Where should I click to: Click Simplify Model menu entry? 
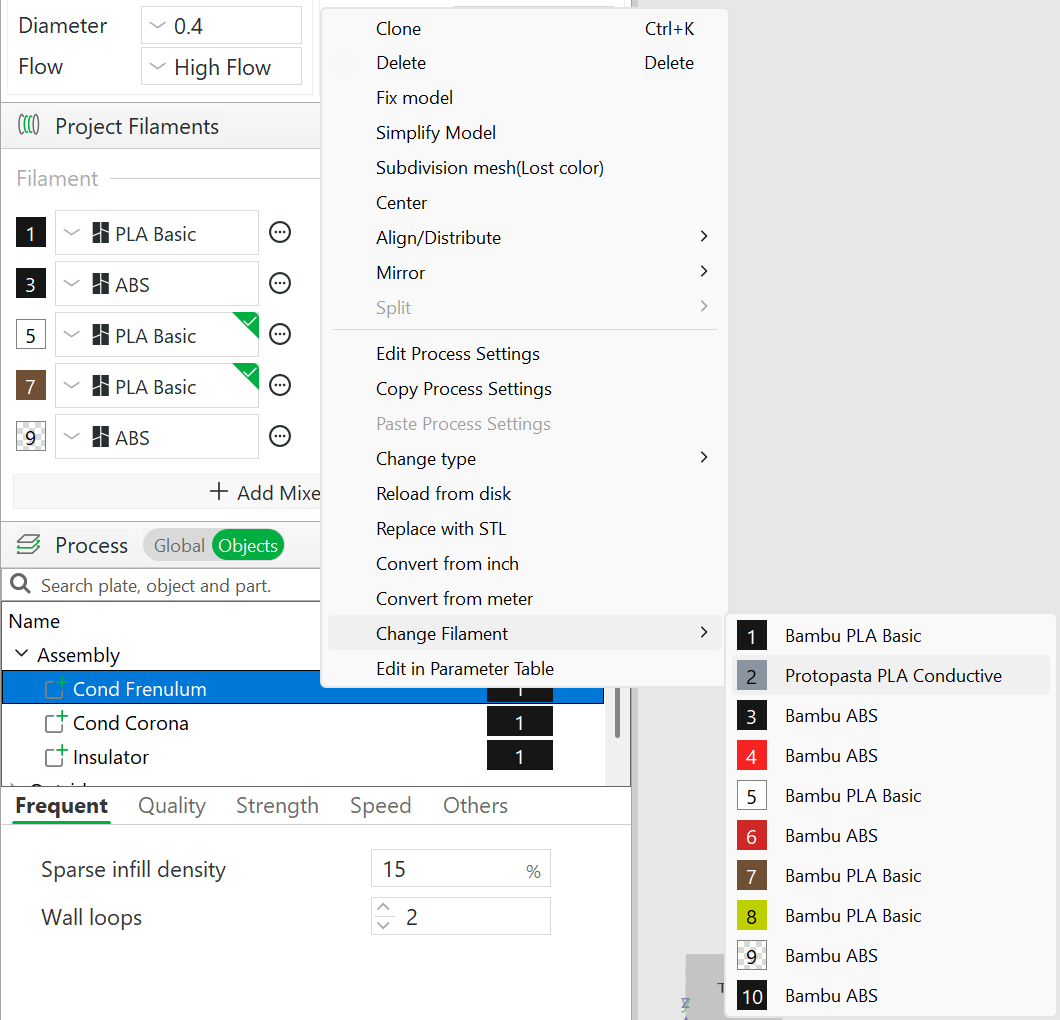[527, 132]
